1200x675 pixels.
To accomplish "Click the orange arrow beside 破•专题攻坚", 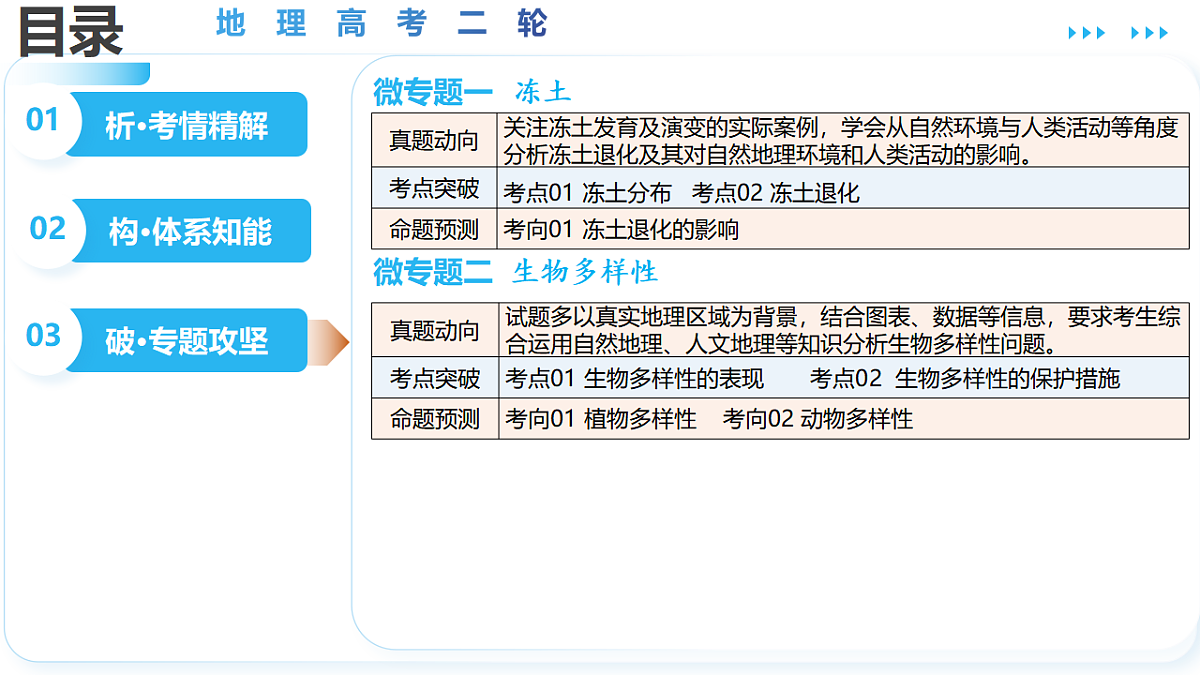I will coord(329,342).
